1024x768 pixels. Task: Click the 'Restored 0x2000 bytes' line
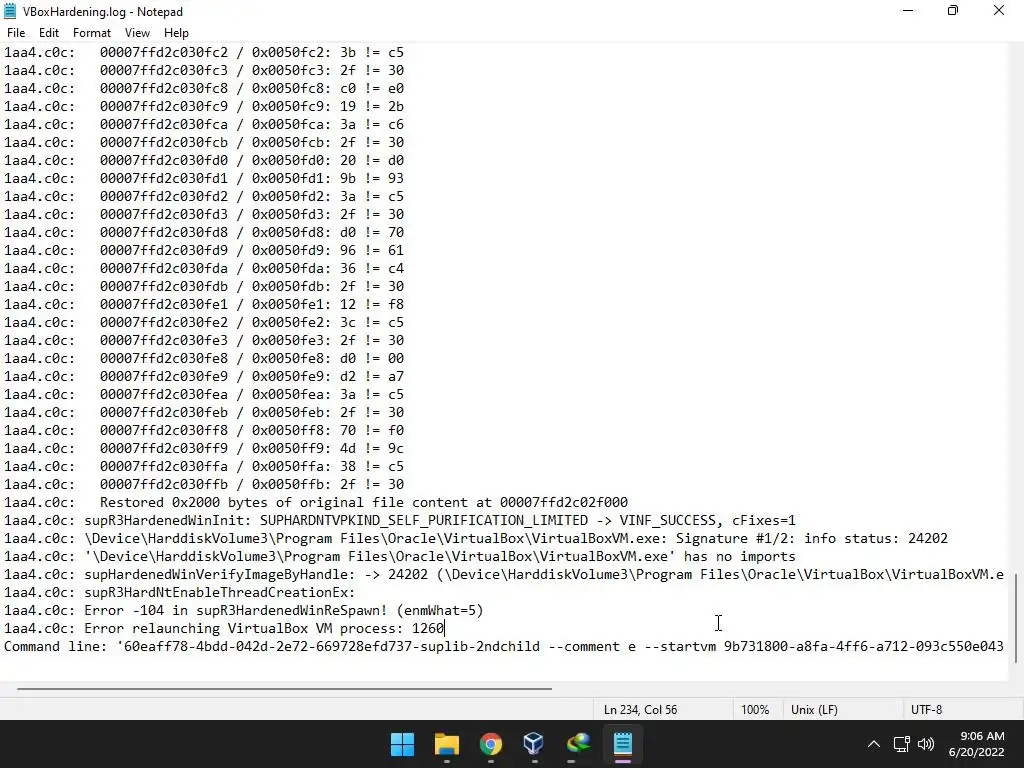point(316,502)
